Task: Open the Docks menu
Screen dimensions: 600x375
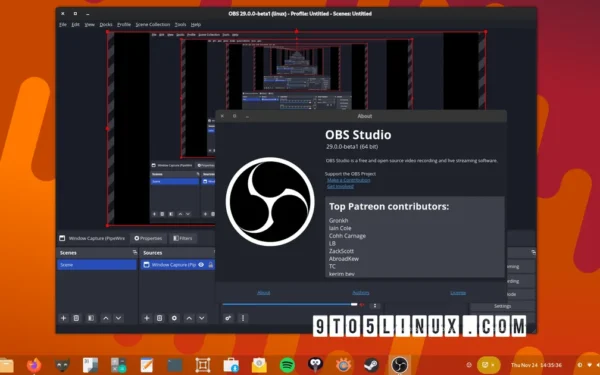Action: [x=106, y=24]
